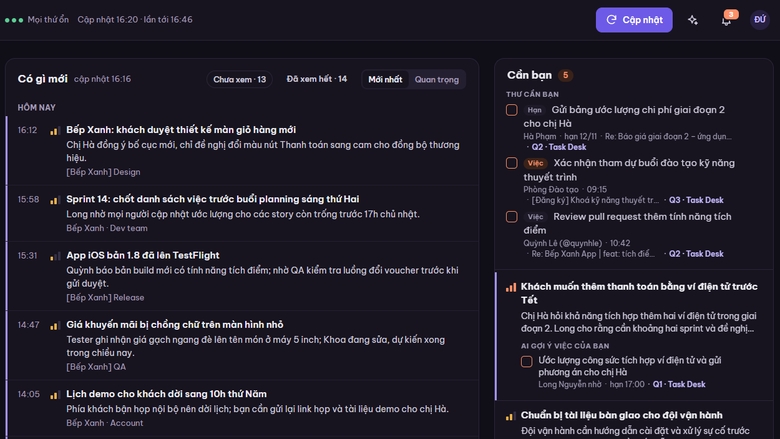Click the 15:31 timestamp
The width and height of the screenshot is (780, 439).
(27, 256)
